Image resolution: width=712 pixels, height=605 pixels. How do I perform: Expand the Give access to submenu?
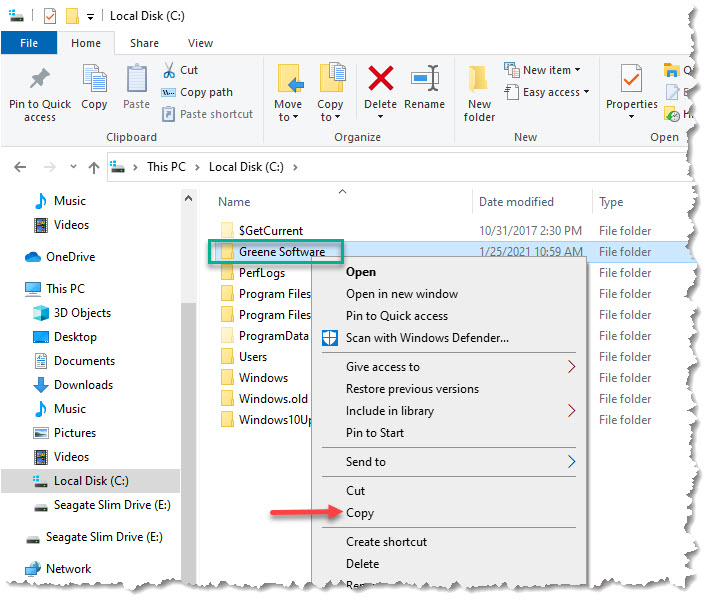[571, 367]
